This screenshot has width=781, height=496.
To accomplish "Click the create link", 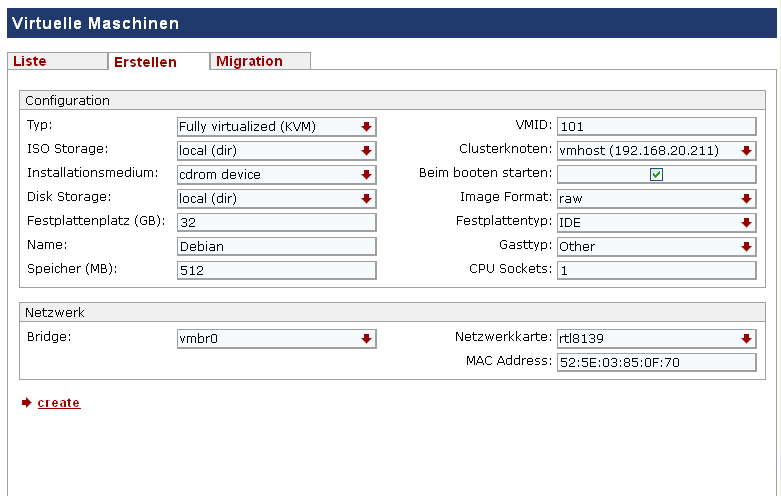I will tap(59, 402).
